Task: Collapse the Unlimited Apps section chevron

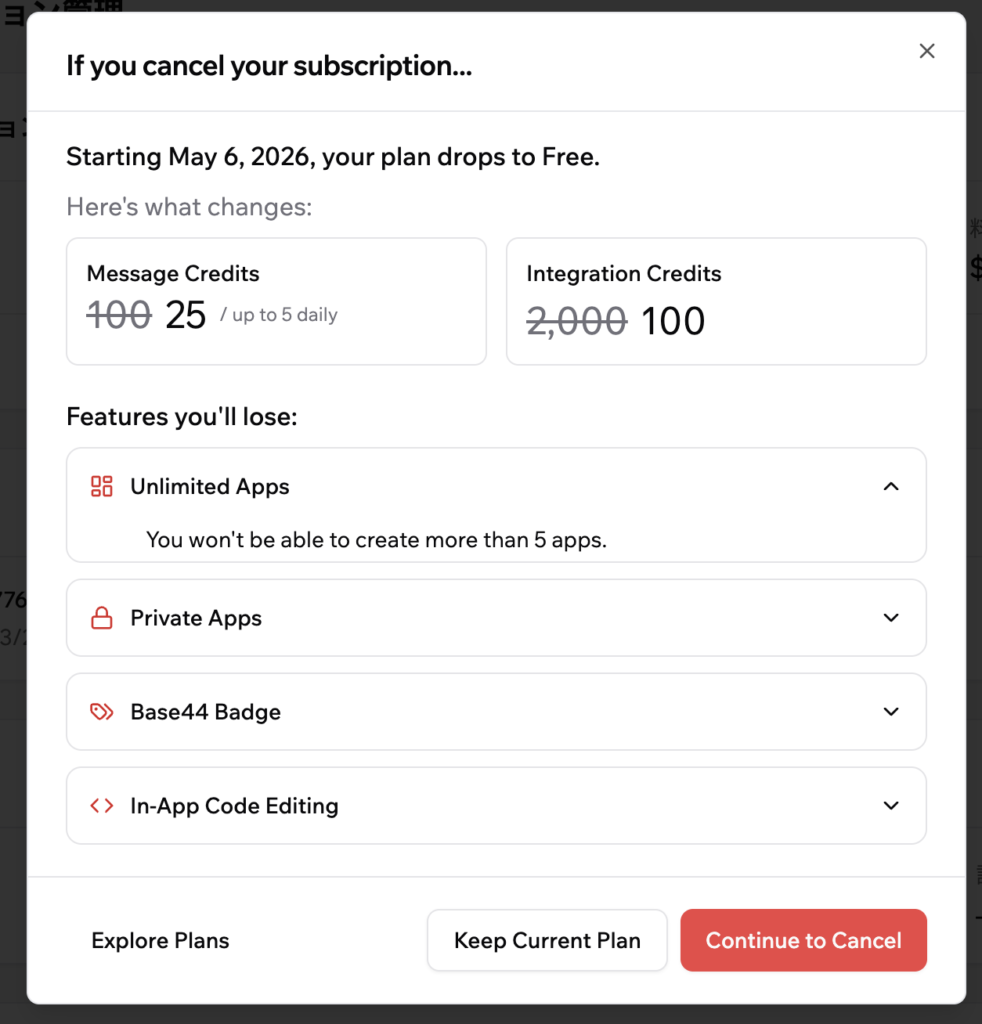Action: click(x=891, y=487)
